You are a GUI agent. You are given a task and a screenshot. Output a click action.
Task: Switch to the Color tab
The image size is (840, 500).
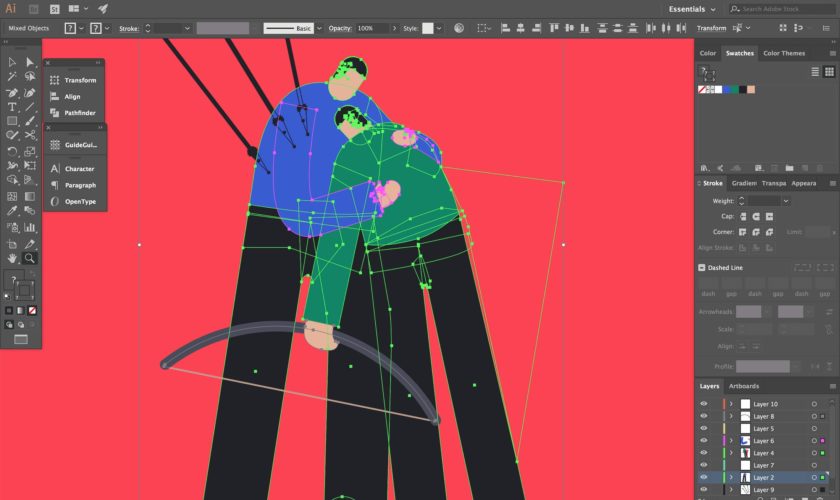(708, 53)
